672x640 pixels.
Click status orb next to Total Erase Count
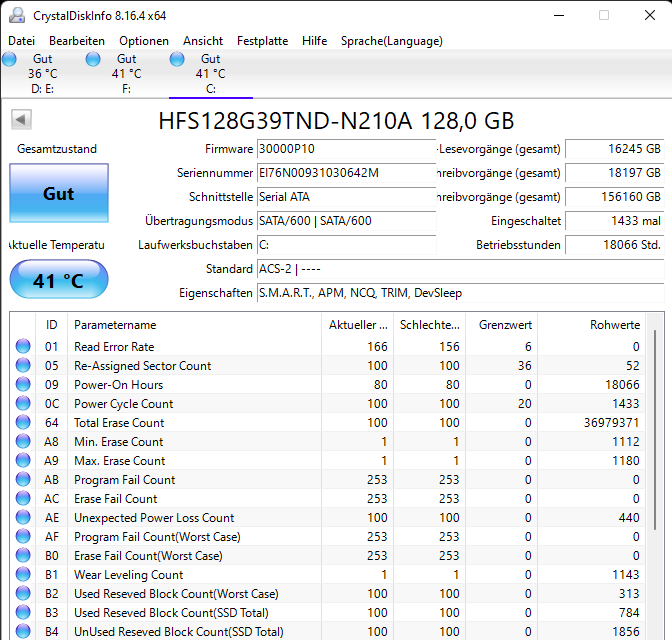point(23,423)
